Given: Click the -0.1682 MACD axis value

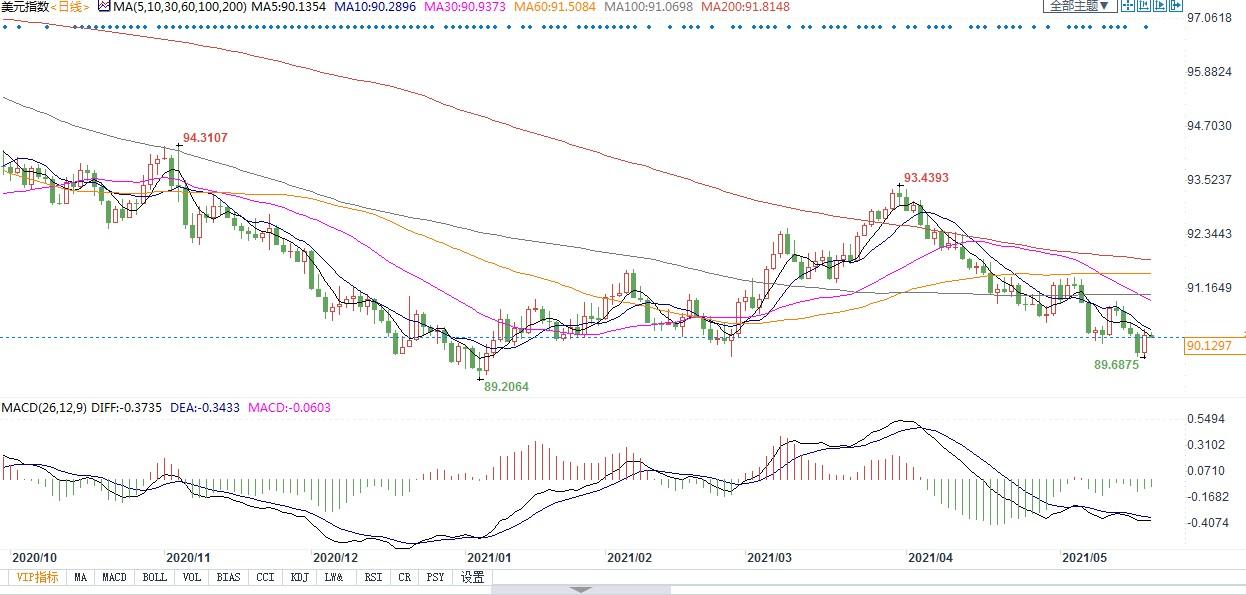Looking at the screenshot, I should pyautogui.click(x=1206, y=496).
